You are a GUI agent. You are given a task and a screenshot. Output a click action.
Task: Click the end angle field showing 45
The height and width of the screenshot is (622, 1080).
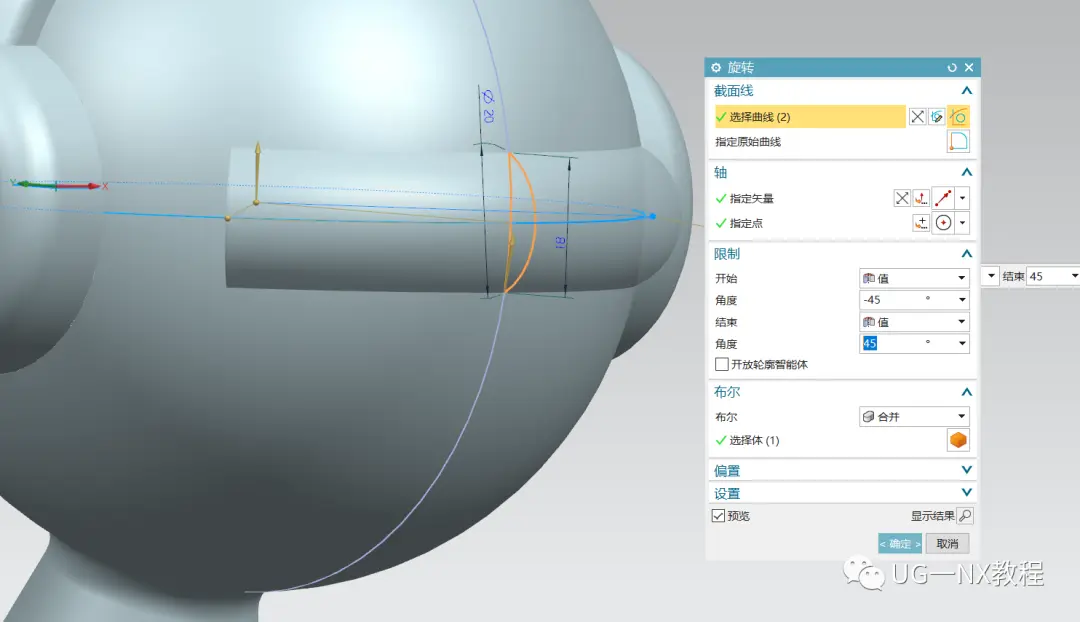(x=906, y=344)
